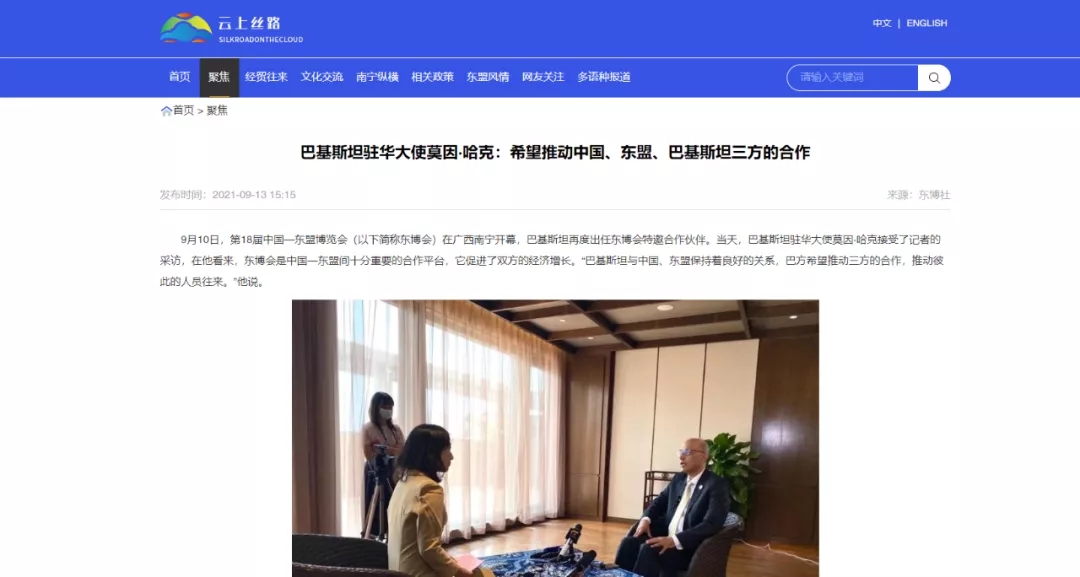The image size is (1080, 577).
Task: Click 聚焦 link in breadcrumb
Action: pyautogui.click(x=217, y=111)
